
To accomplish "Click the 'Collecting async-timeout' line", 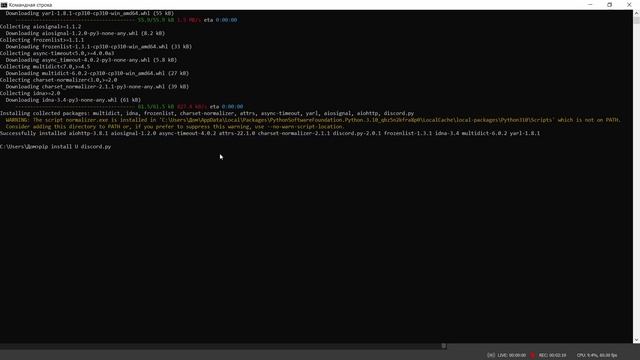I will (57, 53).
